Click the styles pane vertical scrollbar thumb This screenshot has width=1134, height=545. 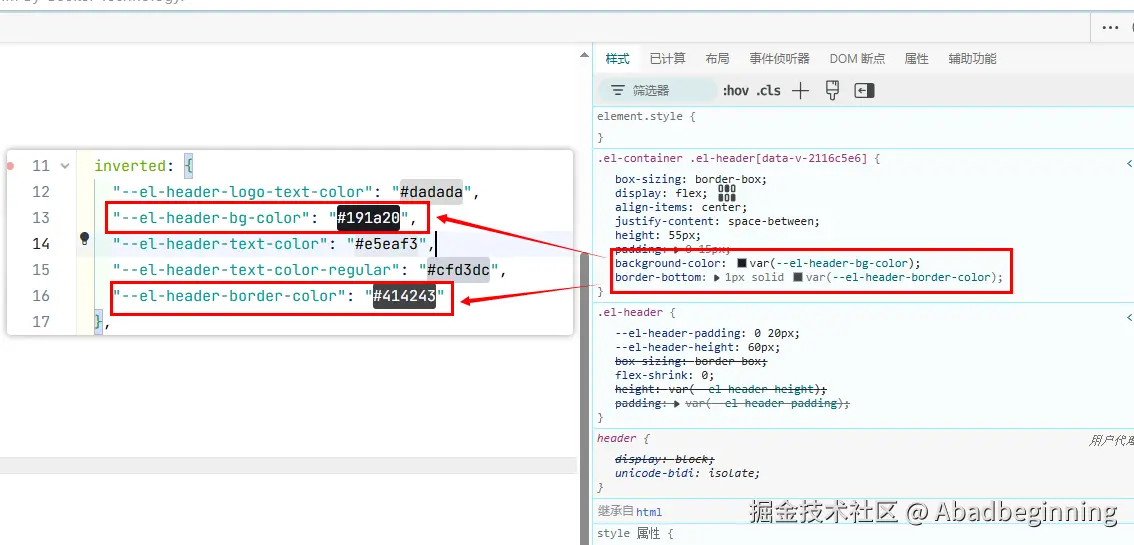(585, 398)
